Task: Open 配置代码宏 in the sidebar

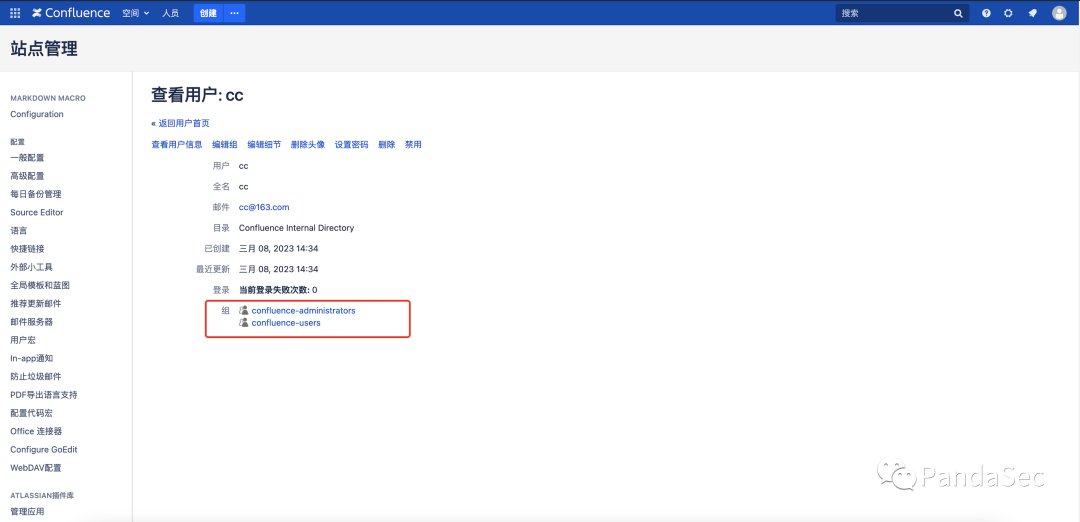Action: click(32, 413)
